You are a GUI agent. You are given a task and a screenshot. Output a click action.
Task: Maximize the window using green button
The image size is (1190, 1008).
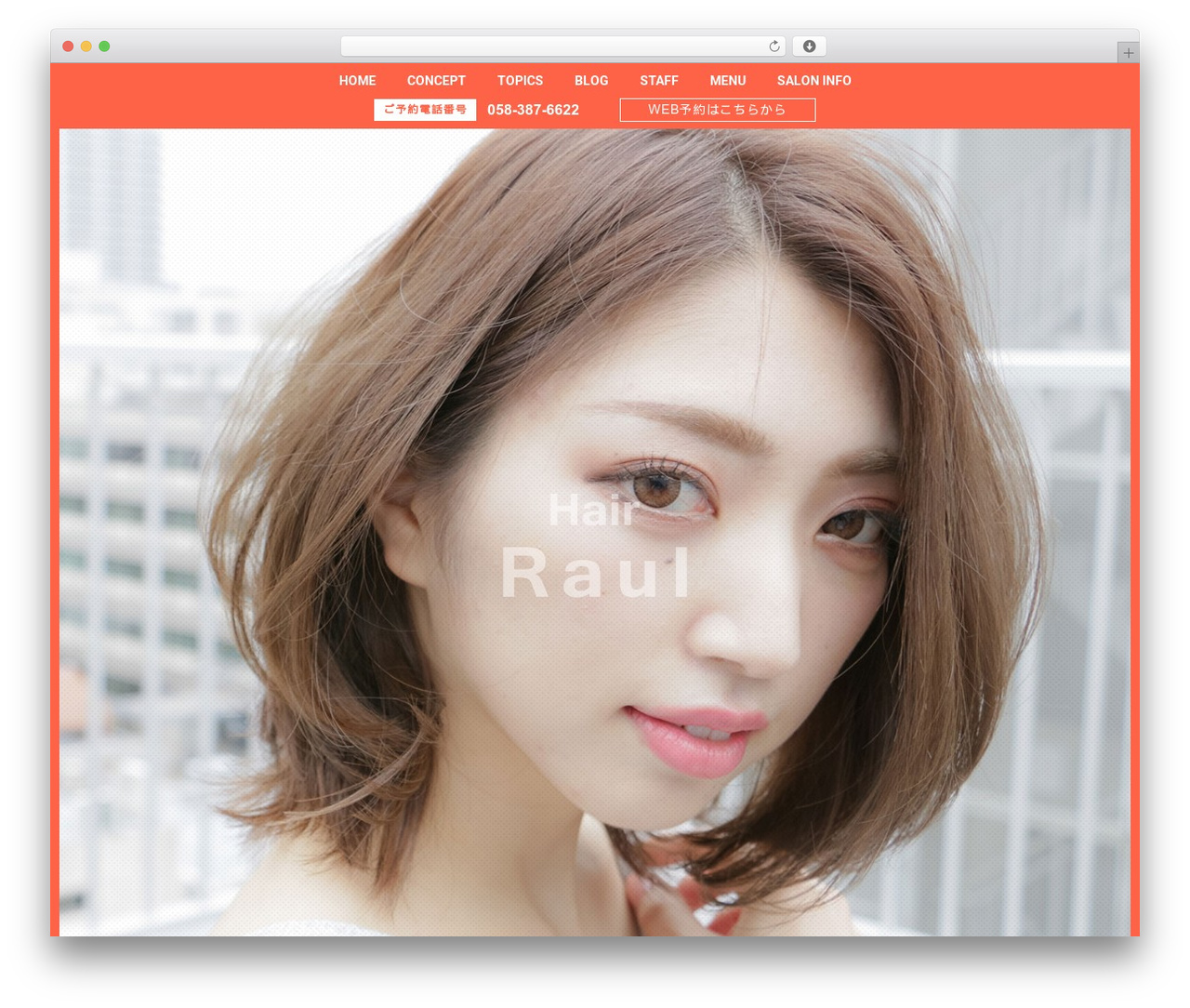(x=104, y=46)
